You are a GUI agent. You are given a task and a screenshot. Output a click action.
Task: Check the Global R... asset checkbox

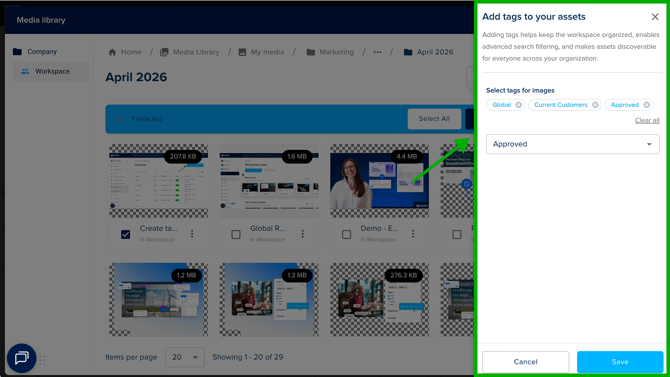click(x=236, y=234)
